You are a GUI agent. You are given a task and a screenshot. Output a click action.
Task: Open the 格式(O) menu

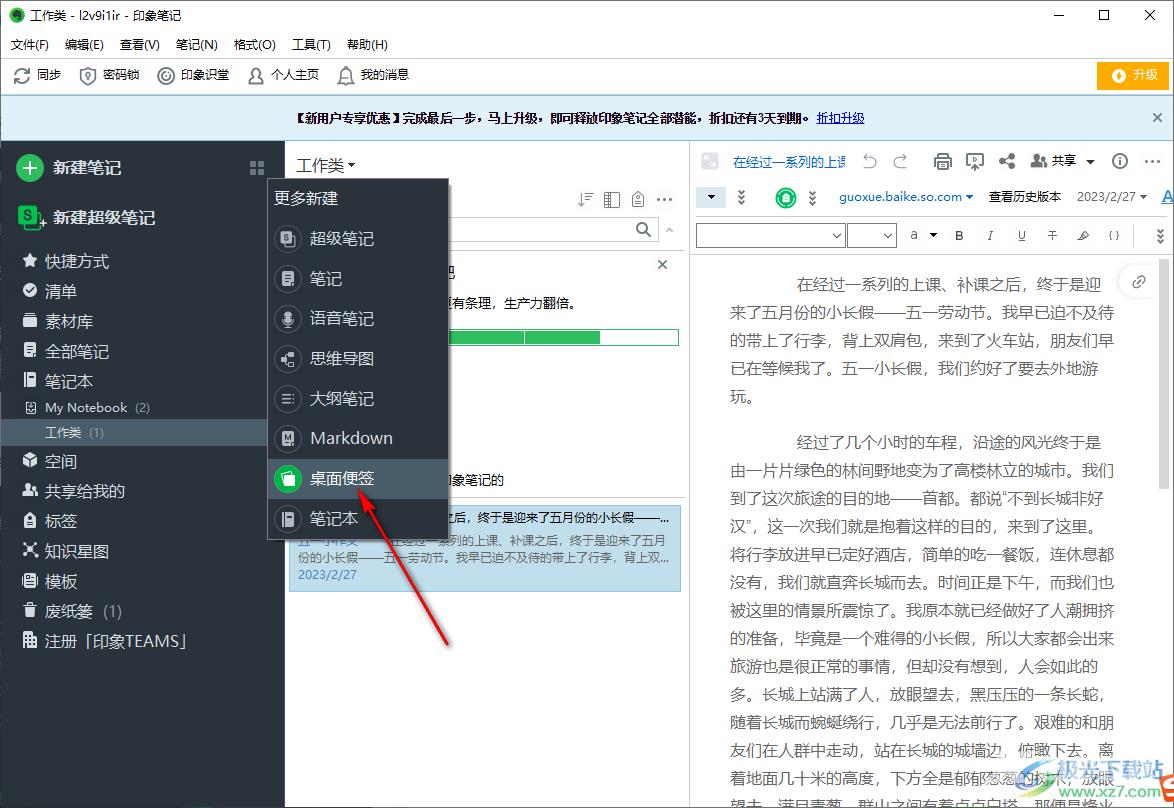(255, 45)
